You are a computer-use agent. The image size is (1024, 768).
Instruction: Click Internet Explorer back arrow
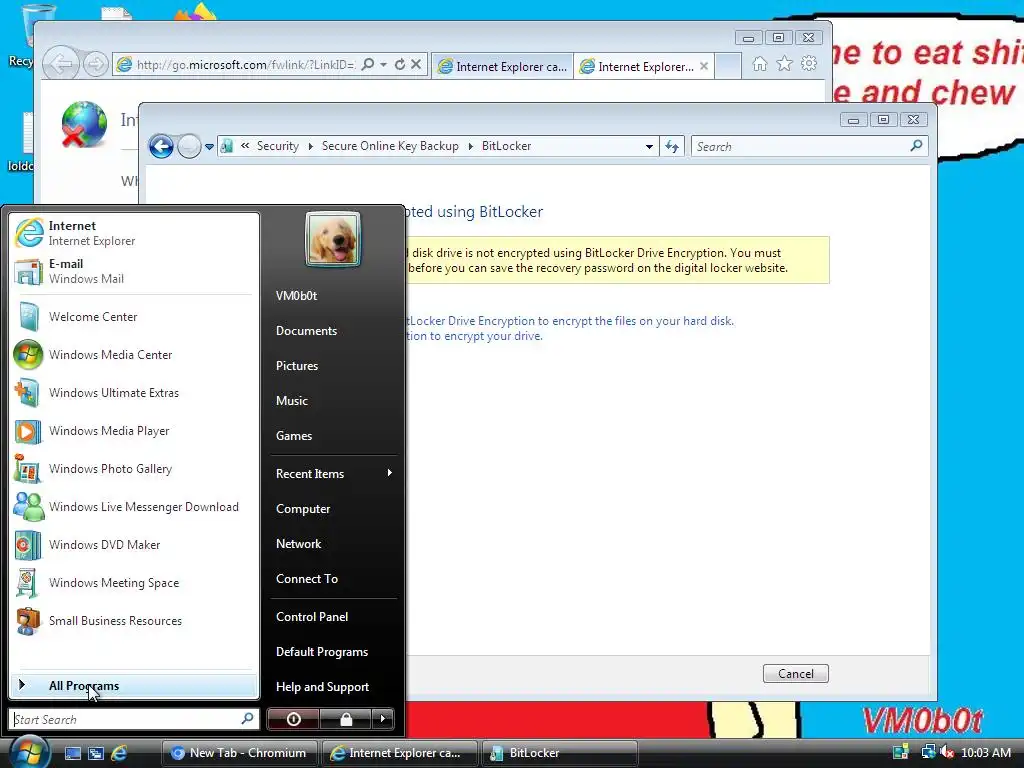click(61, 64)
